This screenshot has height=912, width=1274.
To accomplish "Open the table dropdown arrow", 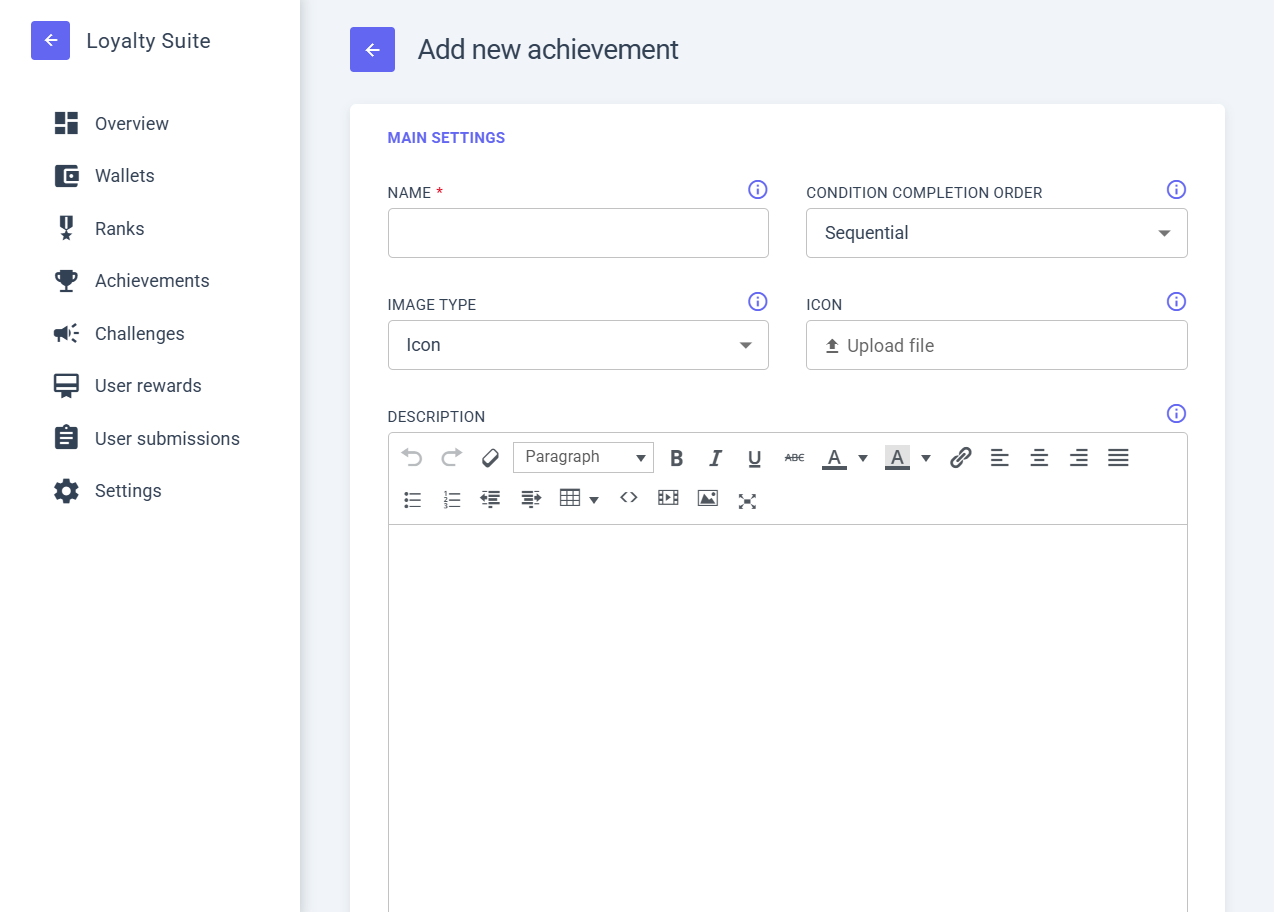I will pyautogui.click(x=594, y=499).
